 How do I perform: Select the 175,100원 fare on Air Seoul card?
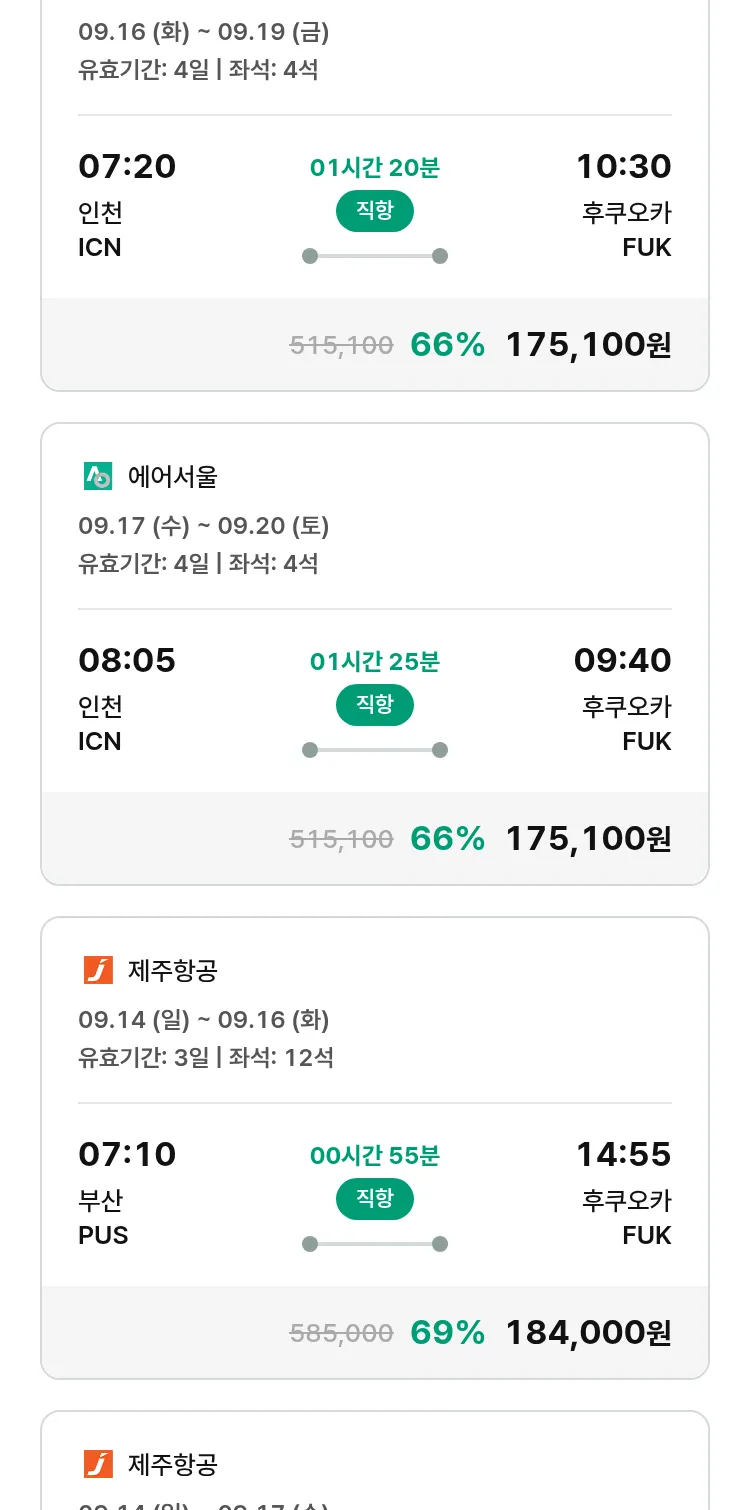(x=588, y=839)
